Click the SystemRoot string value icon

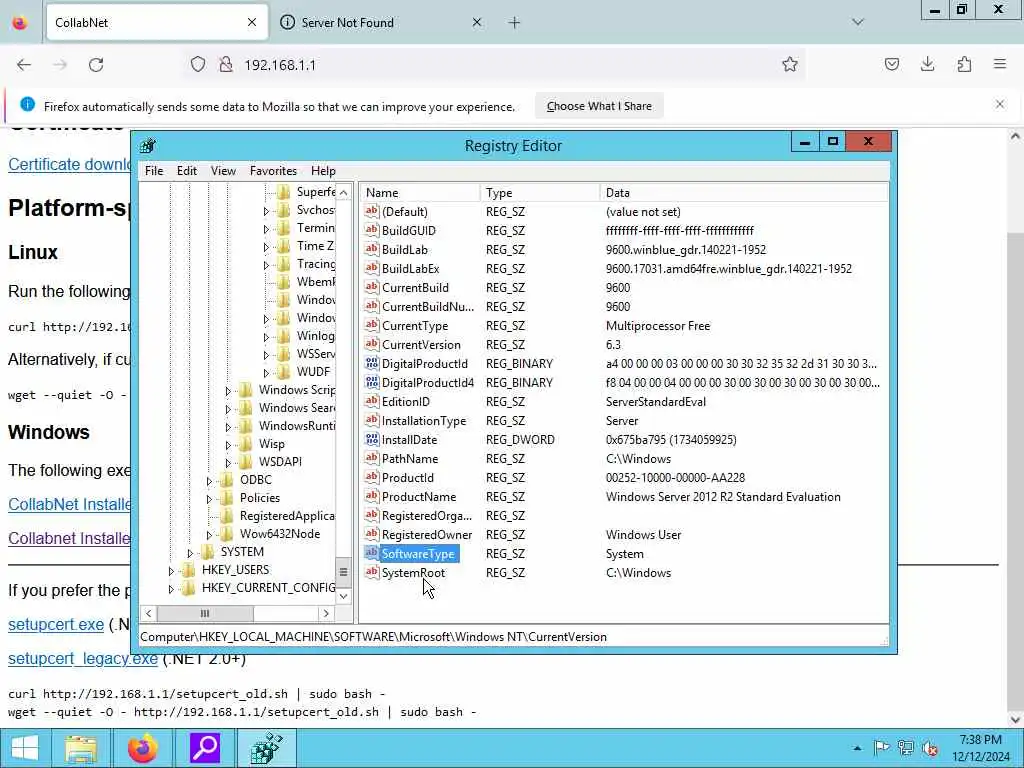[372, 572]
